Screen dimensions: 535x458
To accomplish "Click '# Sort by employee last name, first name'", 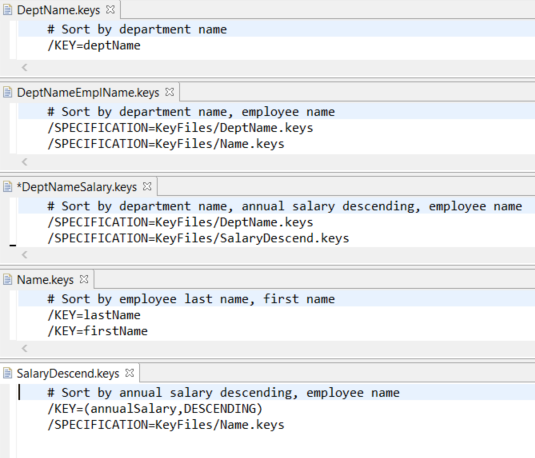I will pos(191,299).
